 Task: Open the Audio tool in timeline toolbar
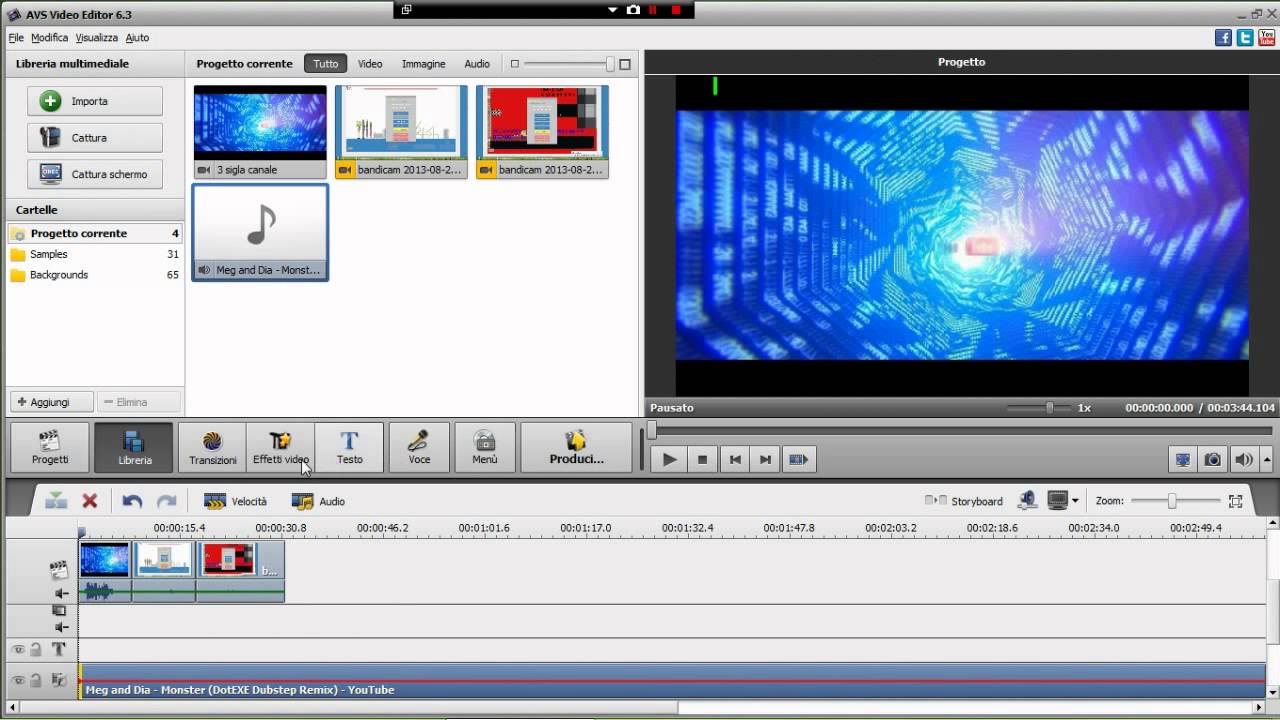tap(318, 501)
